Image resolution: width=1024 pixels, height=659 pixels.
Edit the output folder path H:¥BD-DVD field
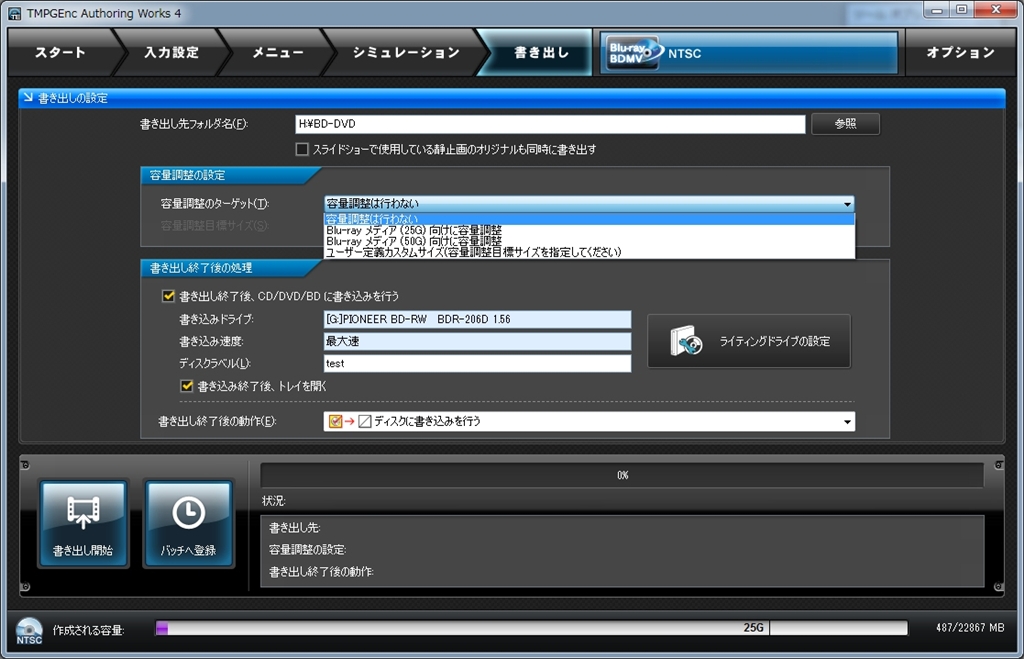point(550,123)
